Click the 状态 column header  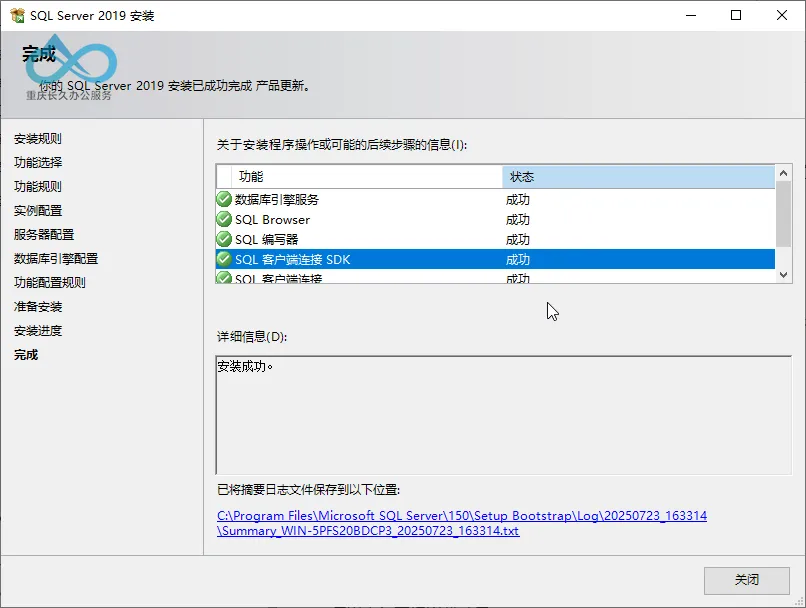tap(638, 177)
